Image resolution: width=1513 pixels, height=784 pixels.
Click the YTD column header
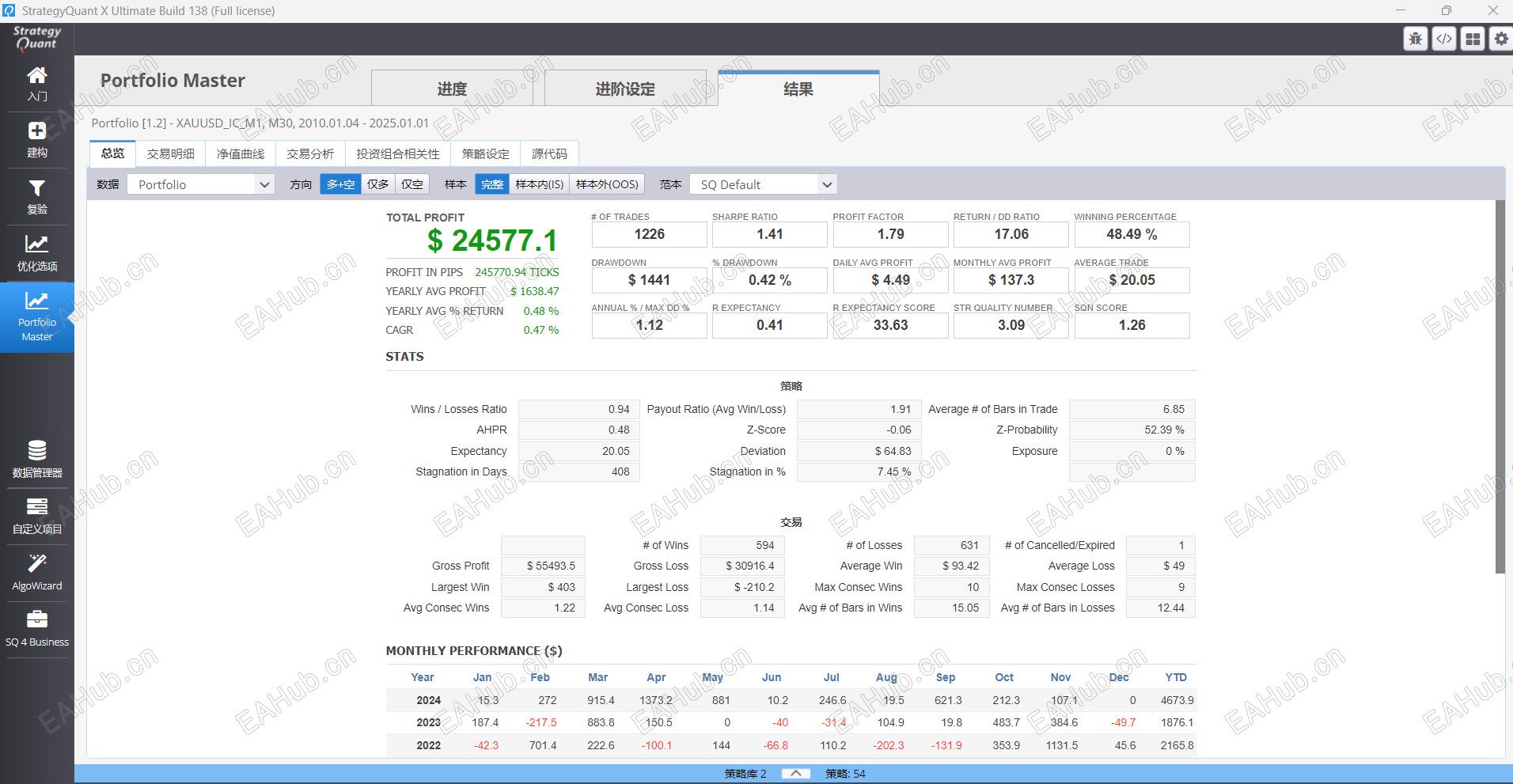point(1176,677)
